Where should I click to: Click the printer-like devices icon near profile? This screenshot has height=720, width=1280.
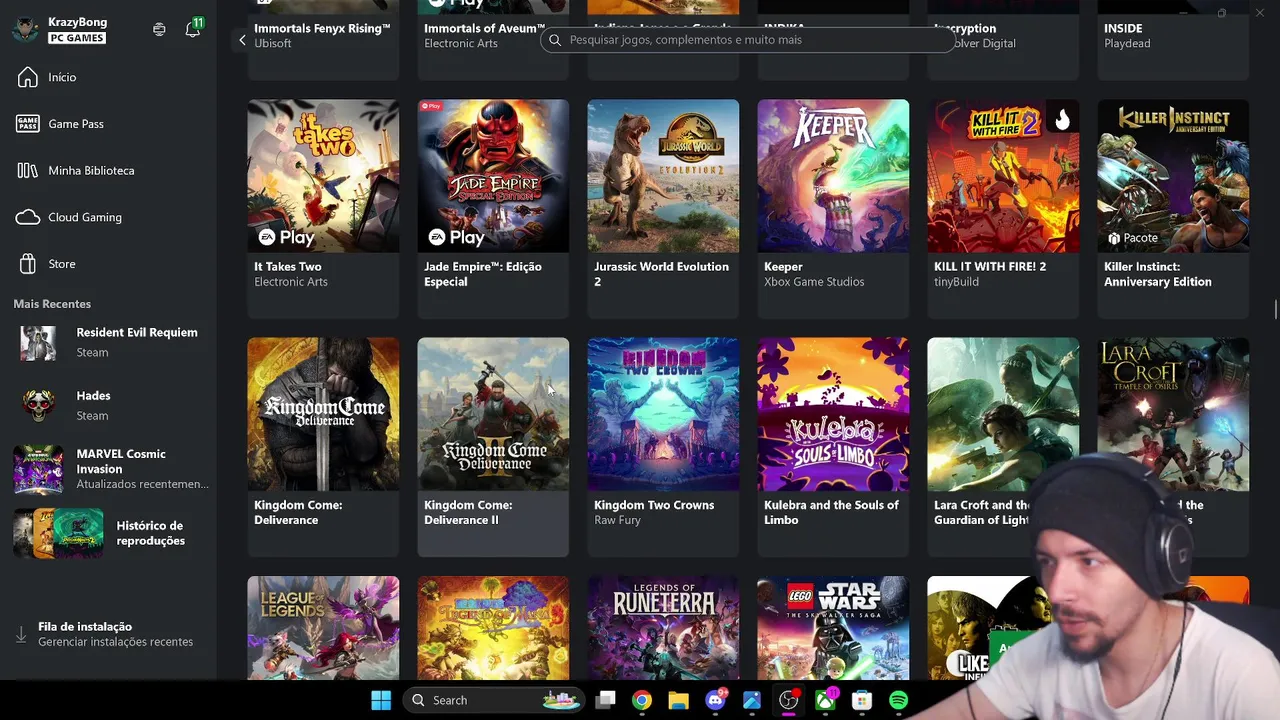(x=159, y=29)
